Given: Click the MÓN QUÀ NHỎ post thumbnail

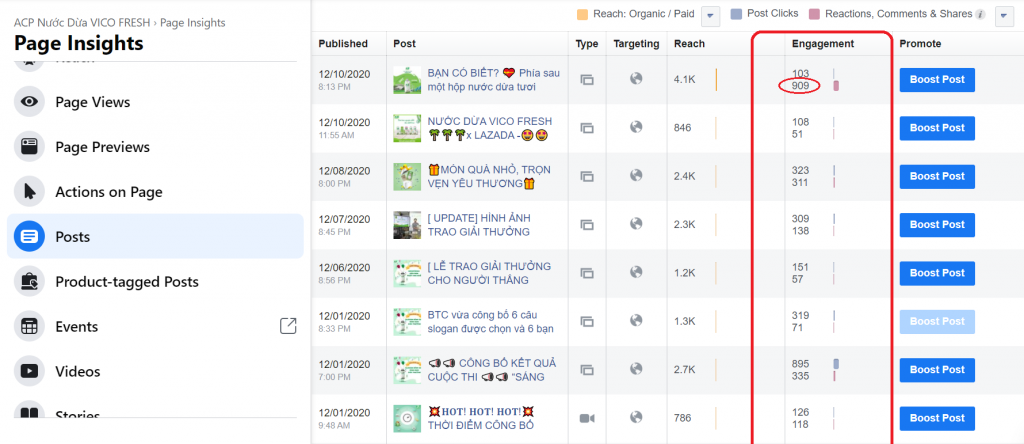Looking at the screenshot, I should click(406, 176).
